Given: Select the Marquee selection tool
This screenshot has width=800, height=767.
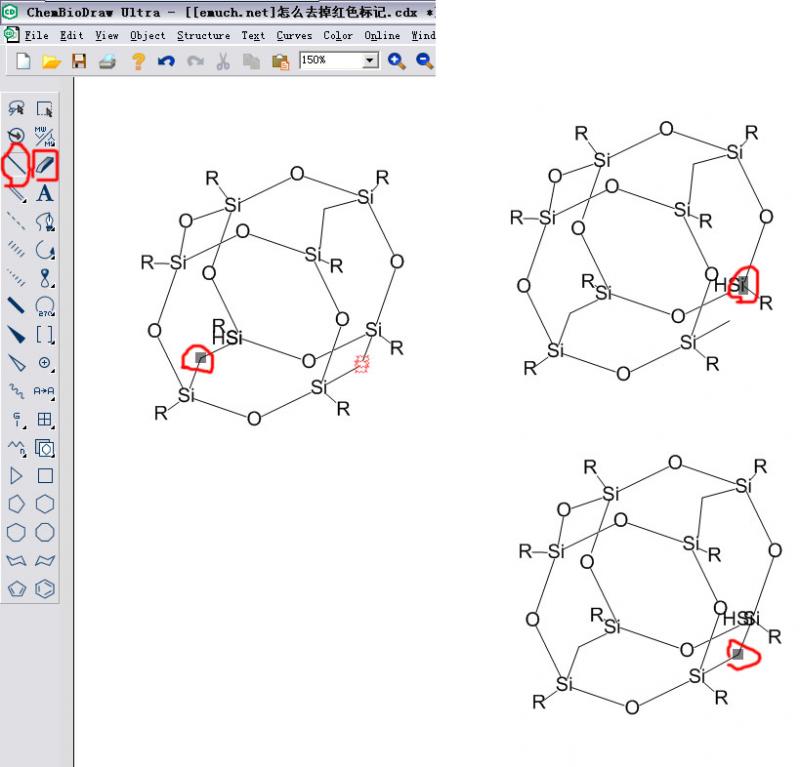Looking at the screenshot, I should (x=45, y=109).
